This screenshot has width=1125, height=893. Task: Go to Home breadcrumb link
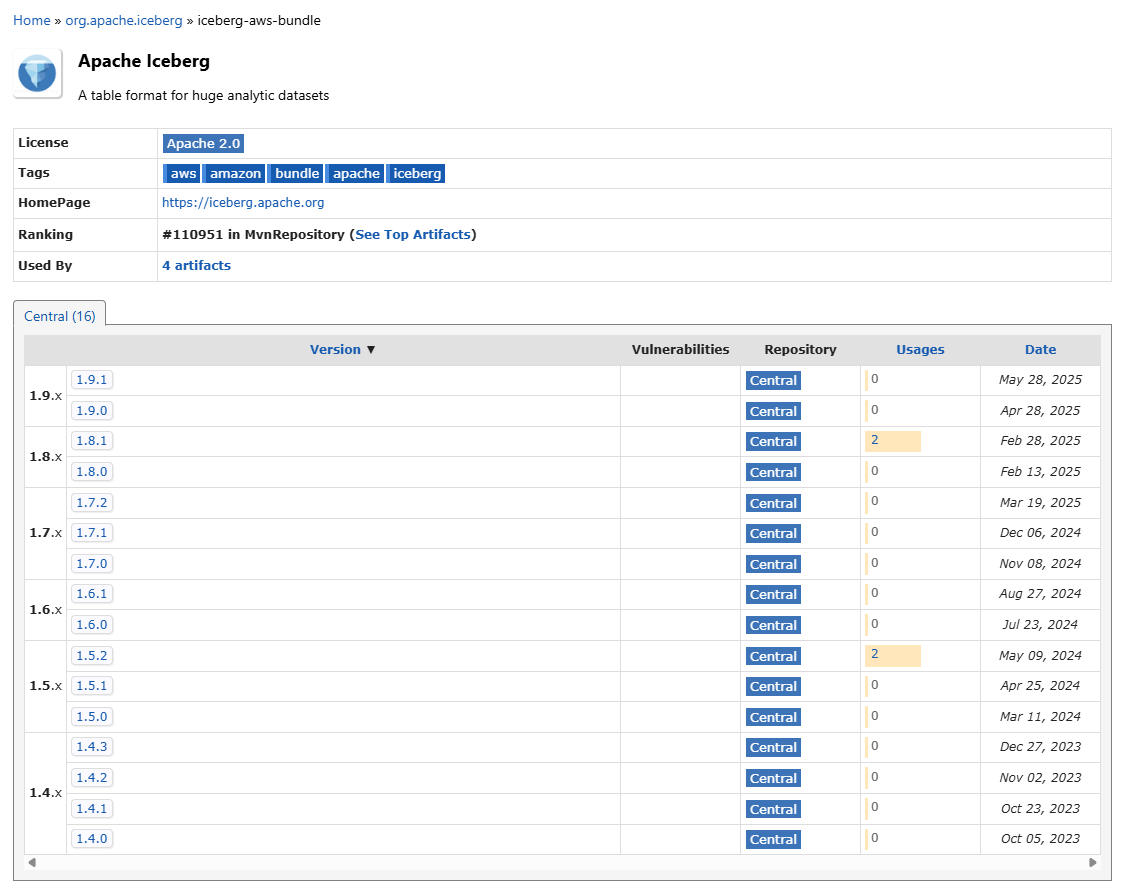[x=32, y=21]
